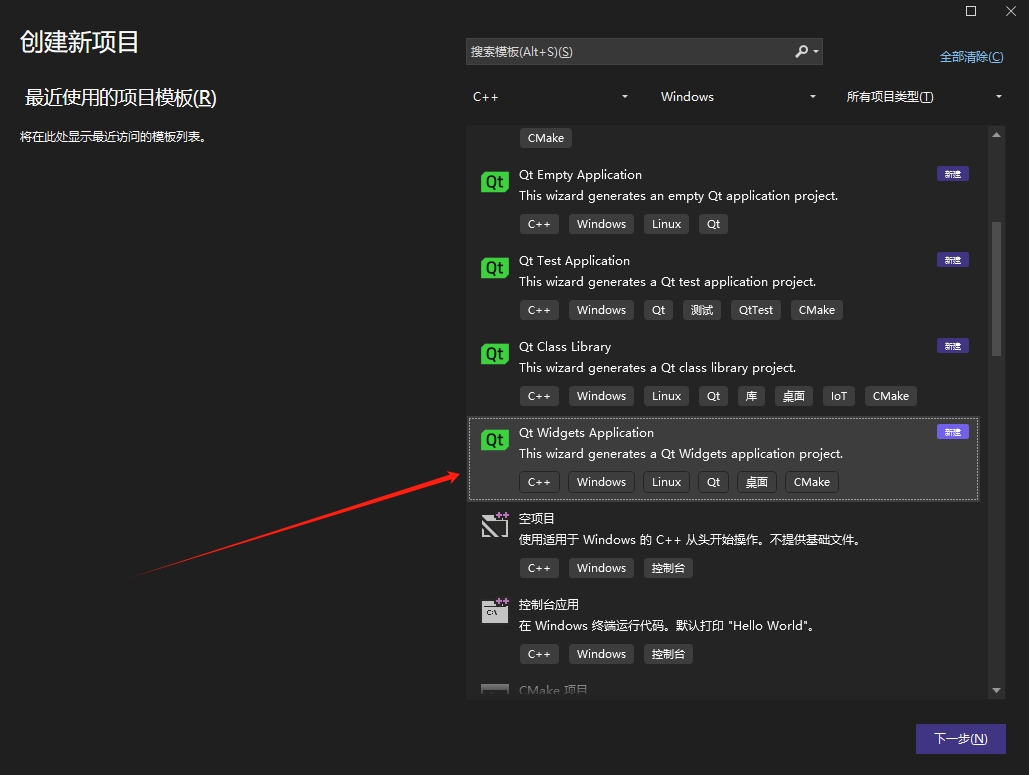
Task: Click Windows tag under Qt Empty Application
Action: coord(601,224)
